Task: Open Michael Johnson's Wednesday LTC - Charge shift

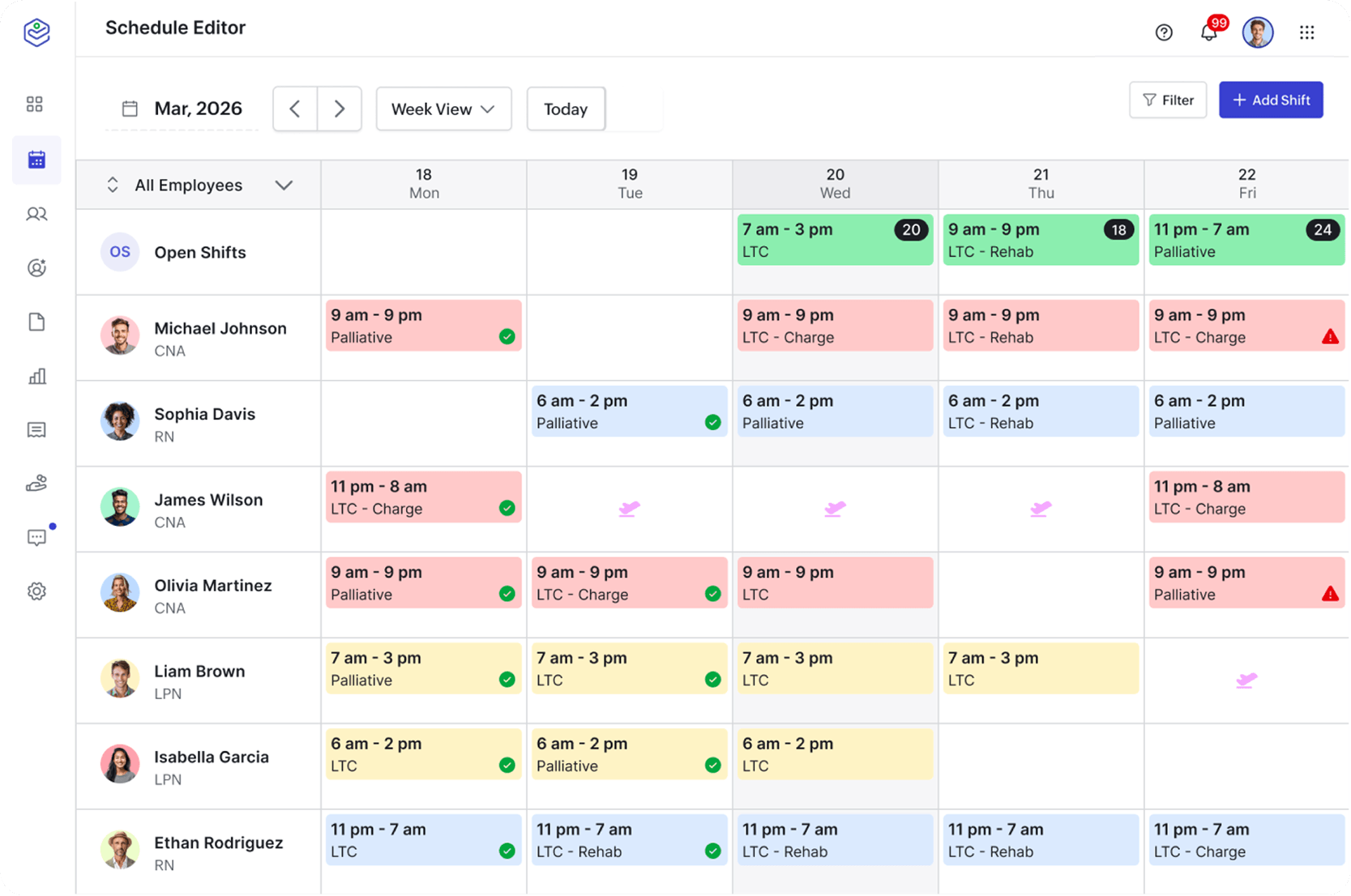Action: point(836,326)
